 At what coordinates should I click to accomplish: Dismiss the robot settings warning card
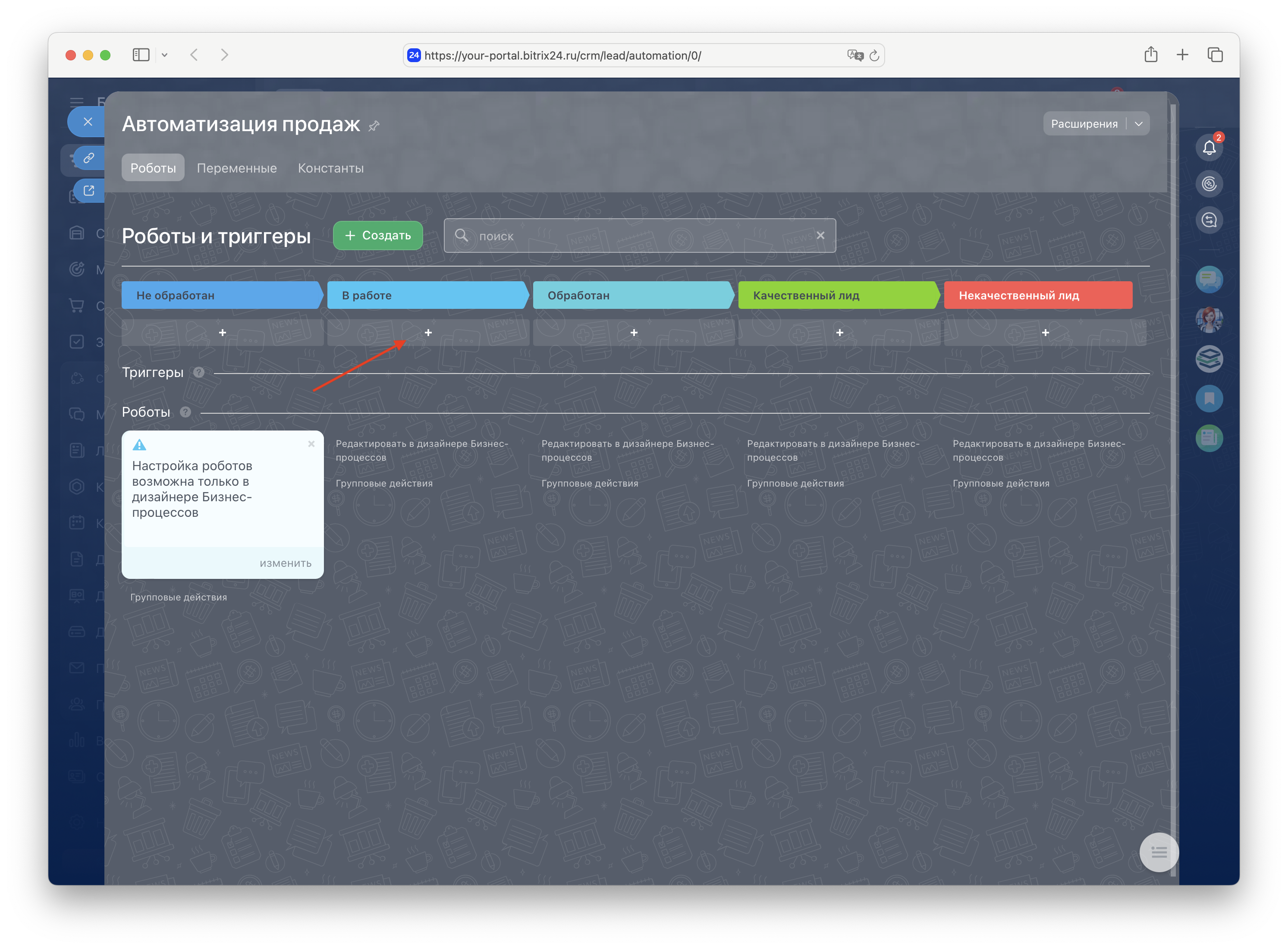[x=311, y=443]
